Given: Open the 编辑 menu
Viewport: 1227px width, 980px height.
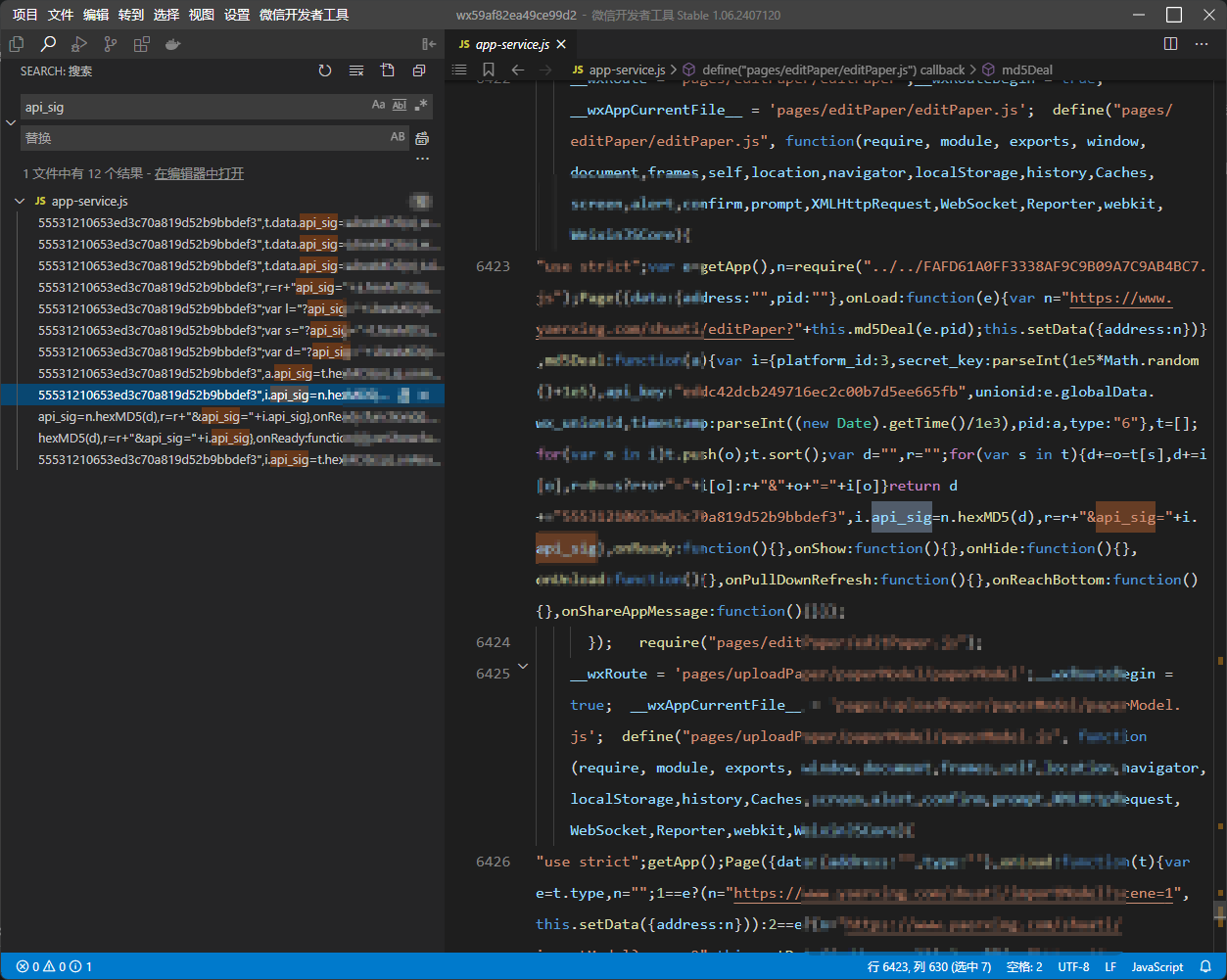Looking at the screenshot, I should [x=96, y=15].
